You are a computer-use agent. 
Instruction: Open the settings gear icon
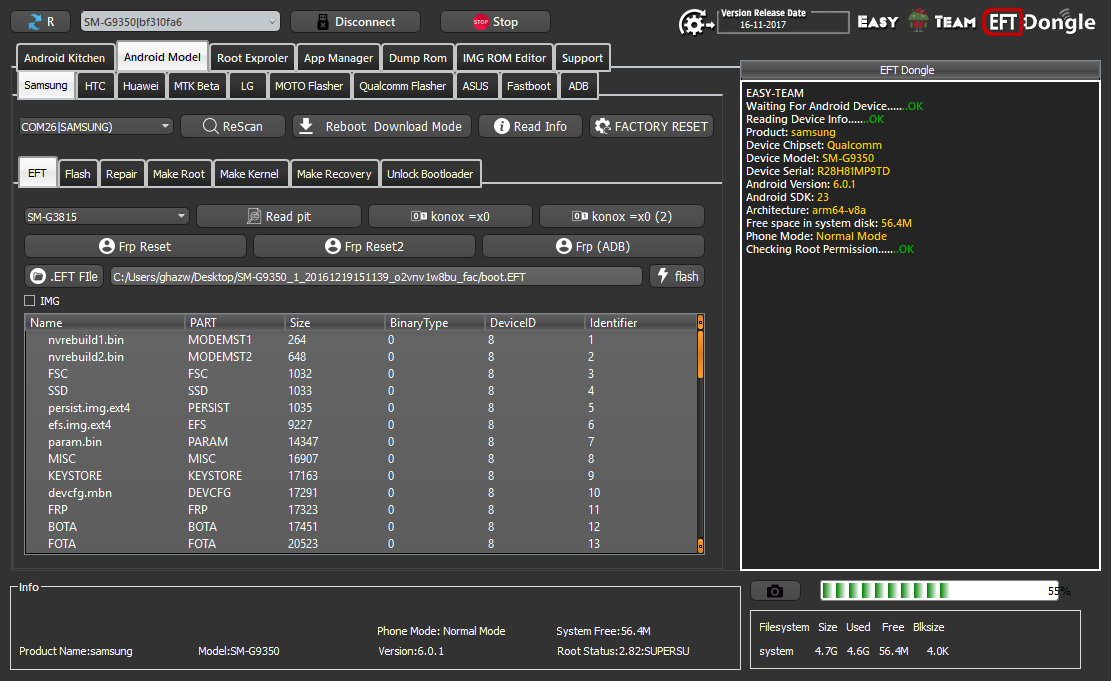pos(694,23)
